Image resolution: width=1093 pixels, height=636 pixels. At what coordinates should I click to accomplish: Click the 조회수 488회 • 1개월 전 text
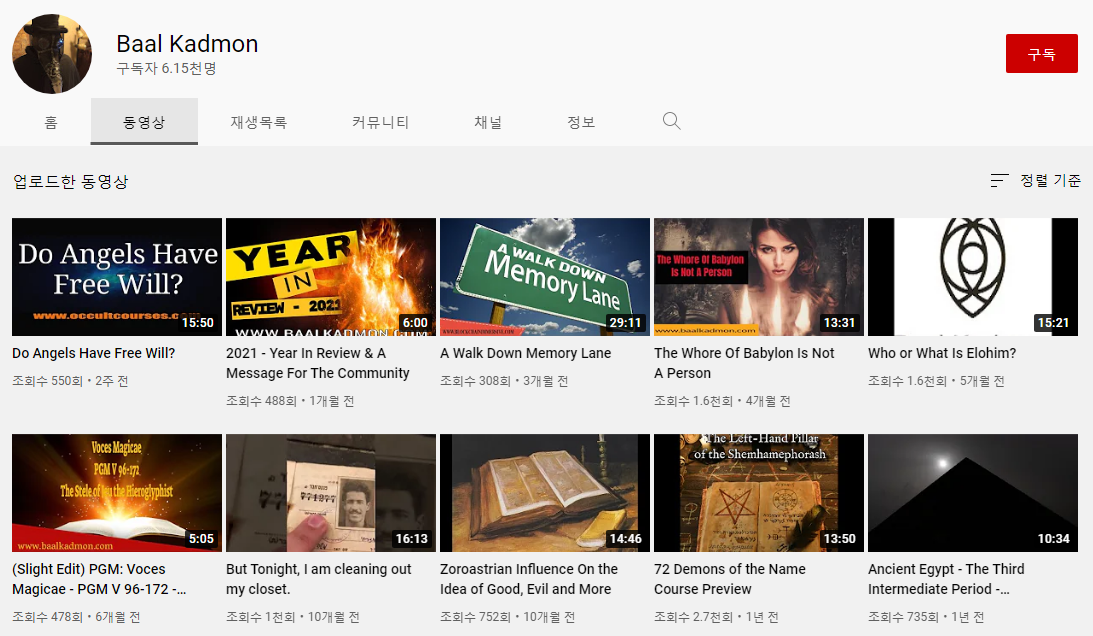290,401
